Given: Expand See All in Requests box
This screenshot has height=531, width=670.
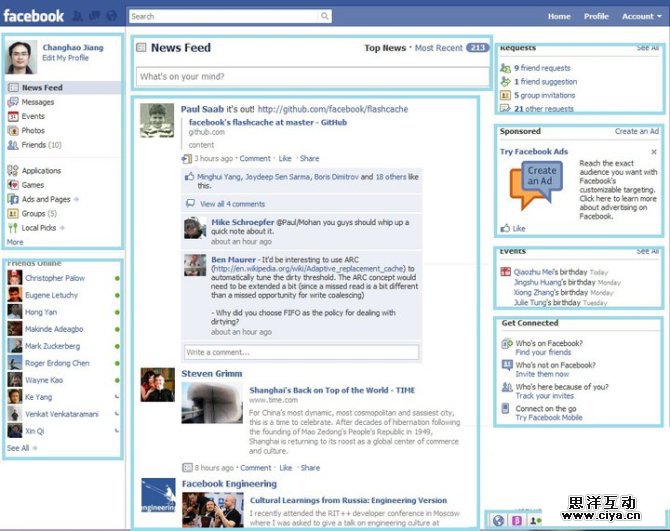Looking at the screenshot, I should (647, 47).
